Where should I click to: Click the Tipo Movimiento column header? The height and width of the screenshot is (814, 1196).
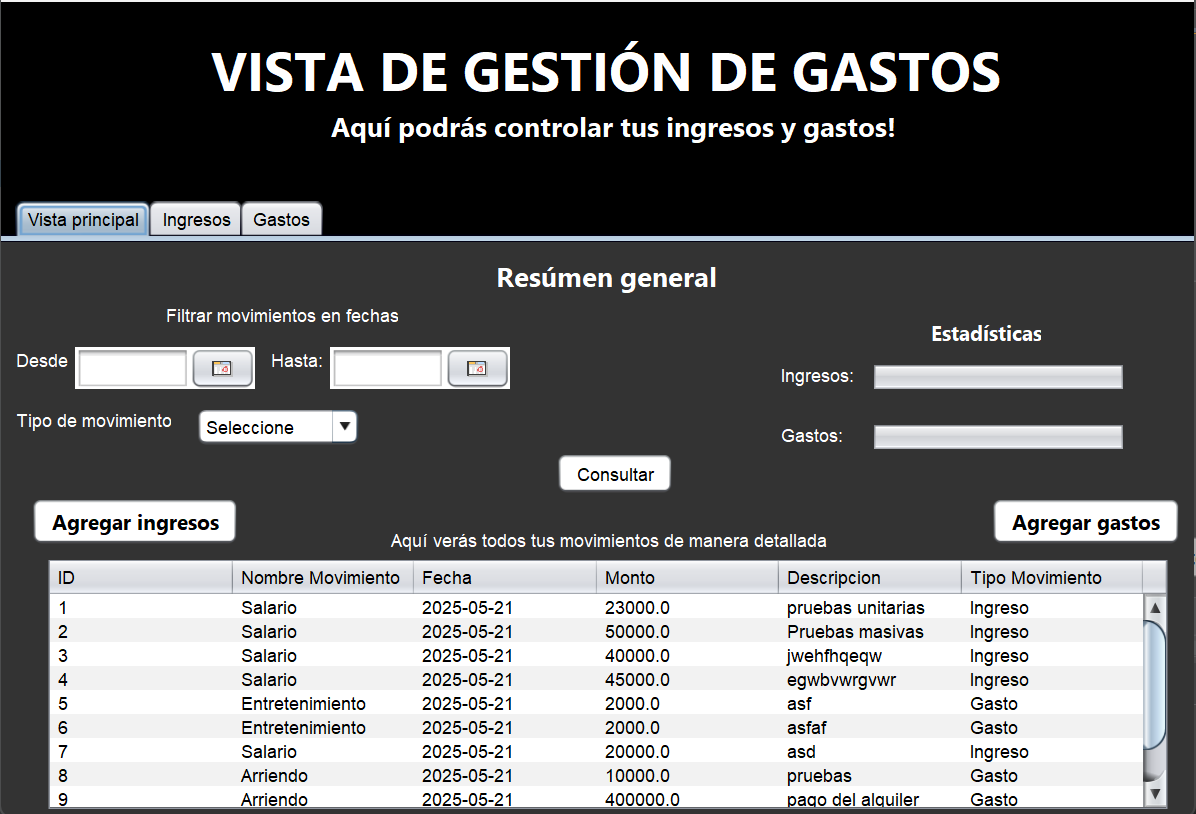tap(1050, 578)
